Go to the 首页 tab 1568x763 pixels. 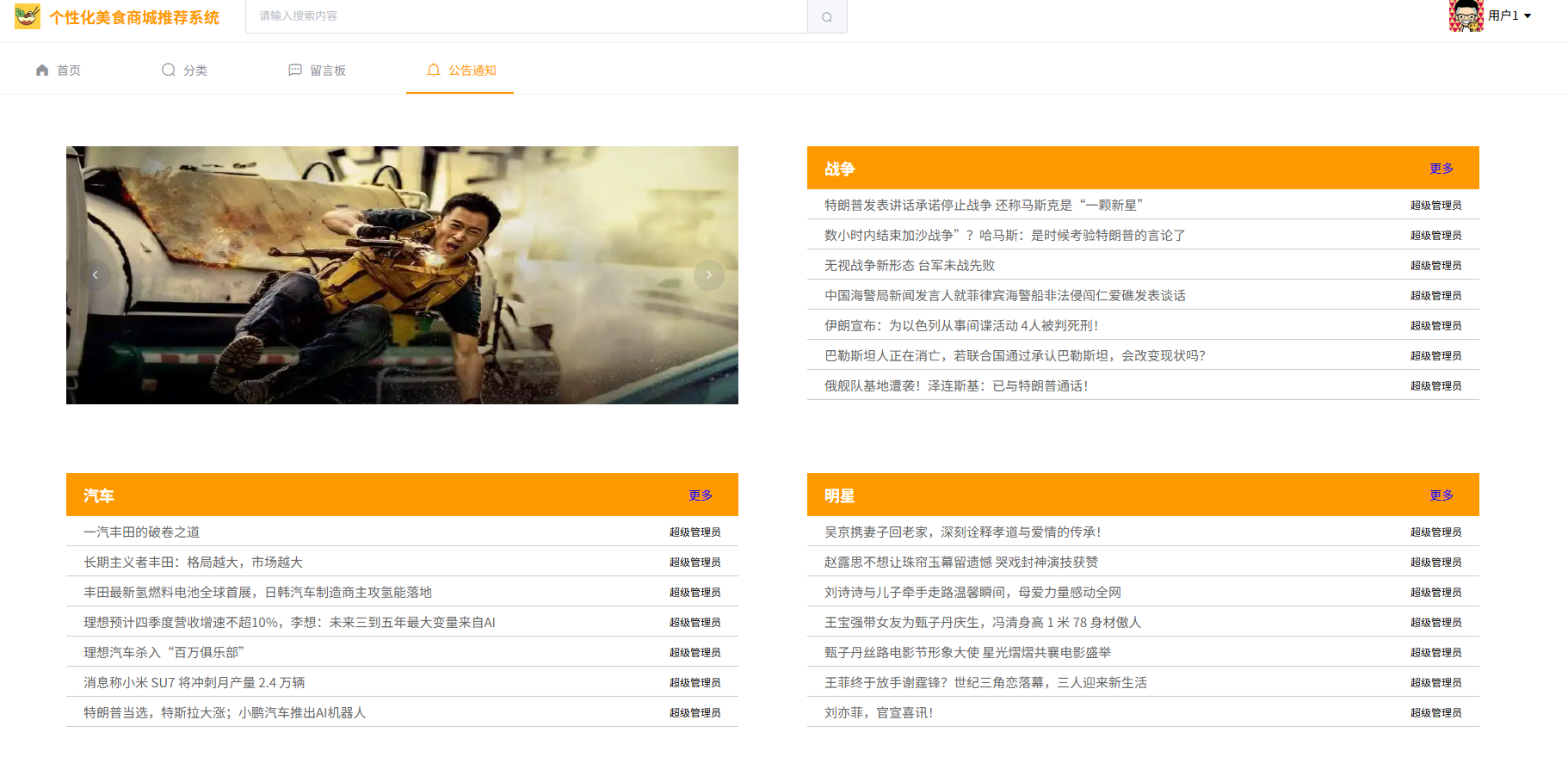point(58,70)
